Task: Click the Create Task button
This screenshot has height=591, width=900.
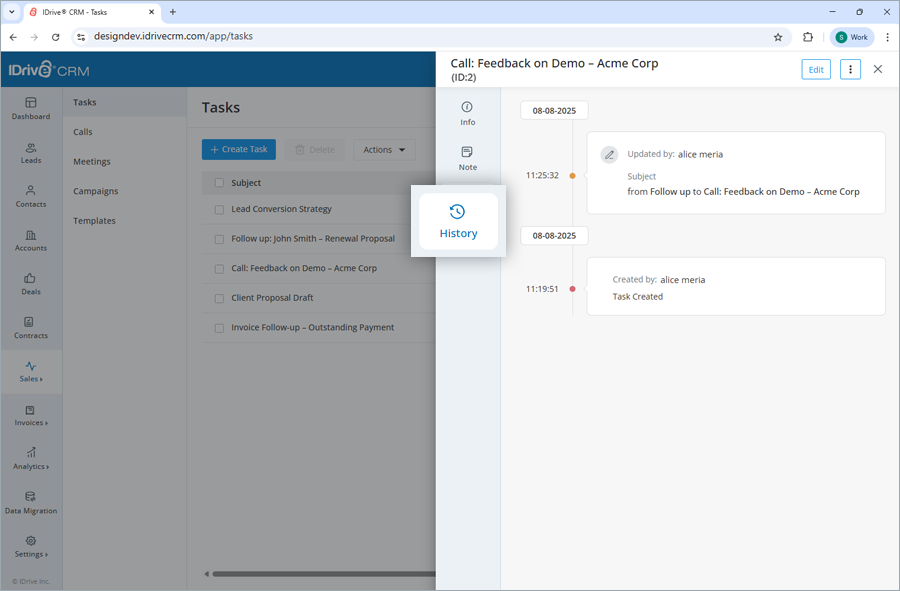Action: tap(238, 149)
